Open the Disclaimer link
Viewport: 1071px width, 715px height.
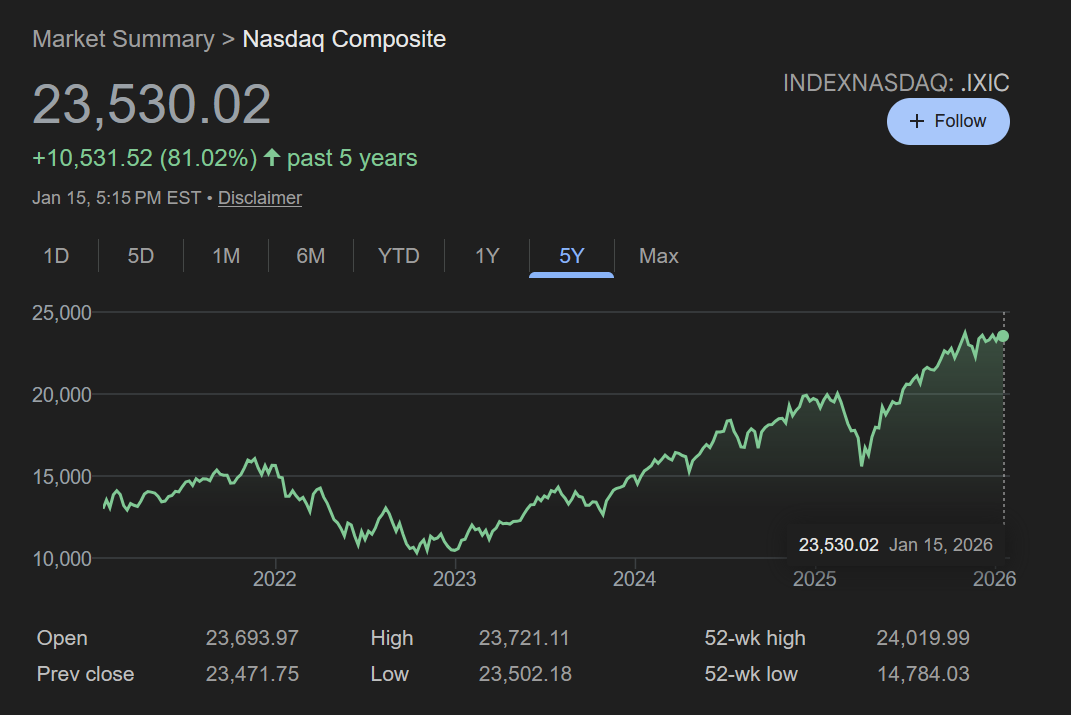tap(260, 198)
